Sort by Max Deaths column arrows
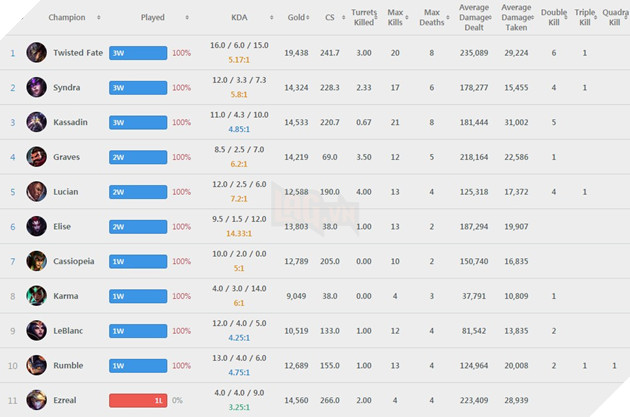Image resolution: width=630 pixels, height=417 pixels. click(x=448, y=17)
